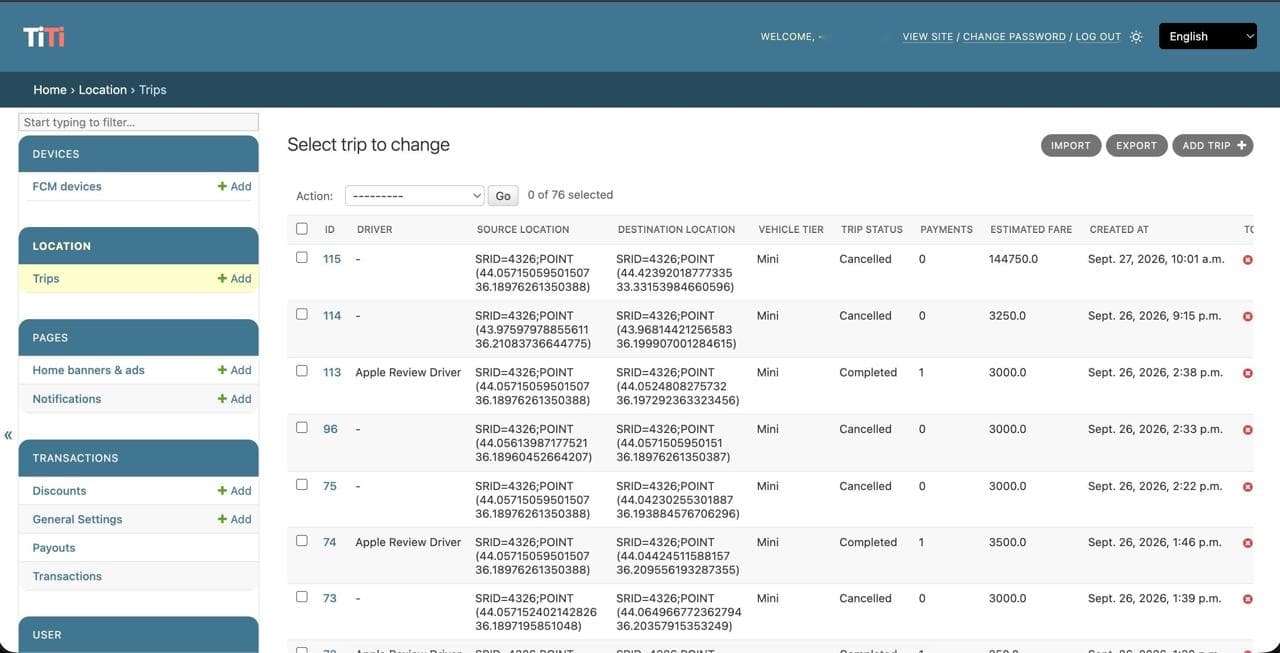Image resolution: width=1280 pixels, height=653 pixels.
Task: Toggle the light/dark theme icon
Action: point(1136,37)
